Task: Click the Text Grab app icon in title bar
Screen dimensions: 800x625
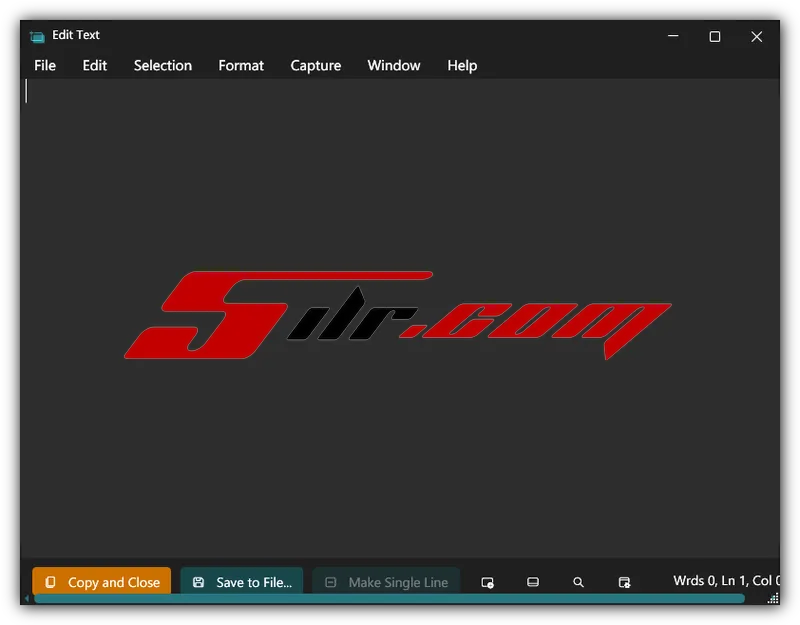Action: [x=37, y=36]
